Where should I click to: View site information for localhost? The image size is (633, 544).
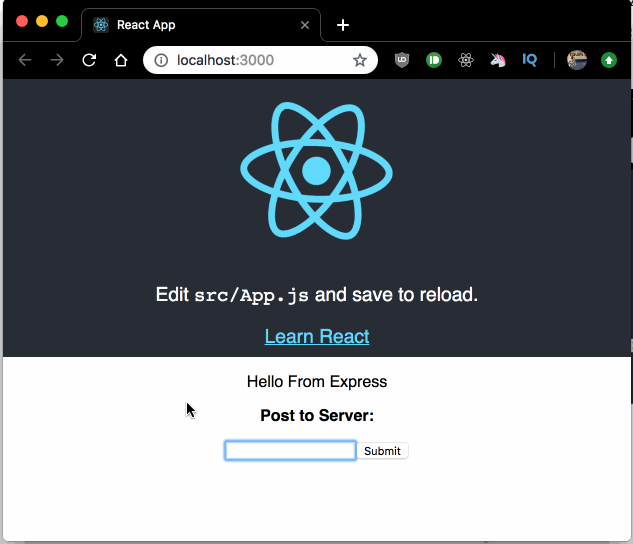click(x=161, y=60)
